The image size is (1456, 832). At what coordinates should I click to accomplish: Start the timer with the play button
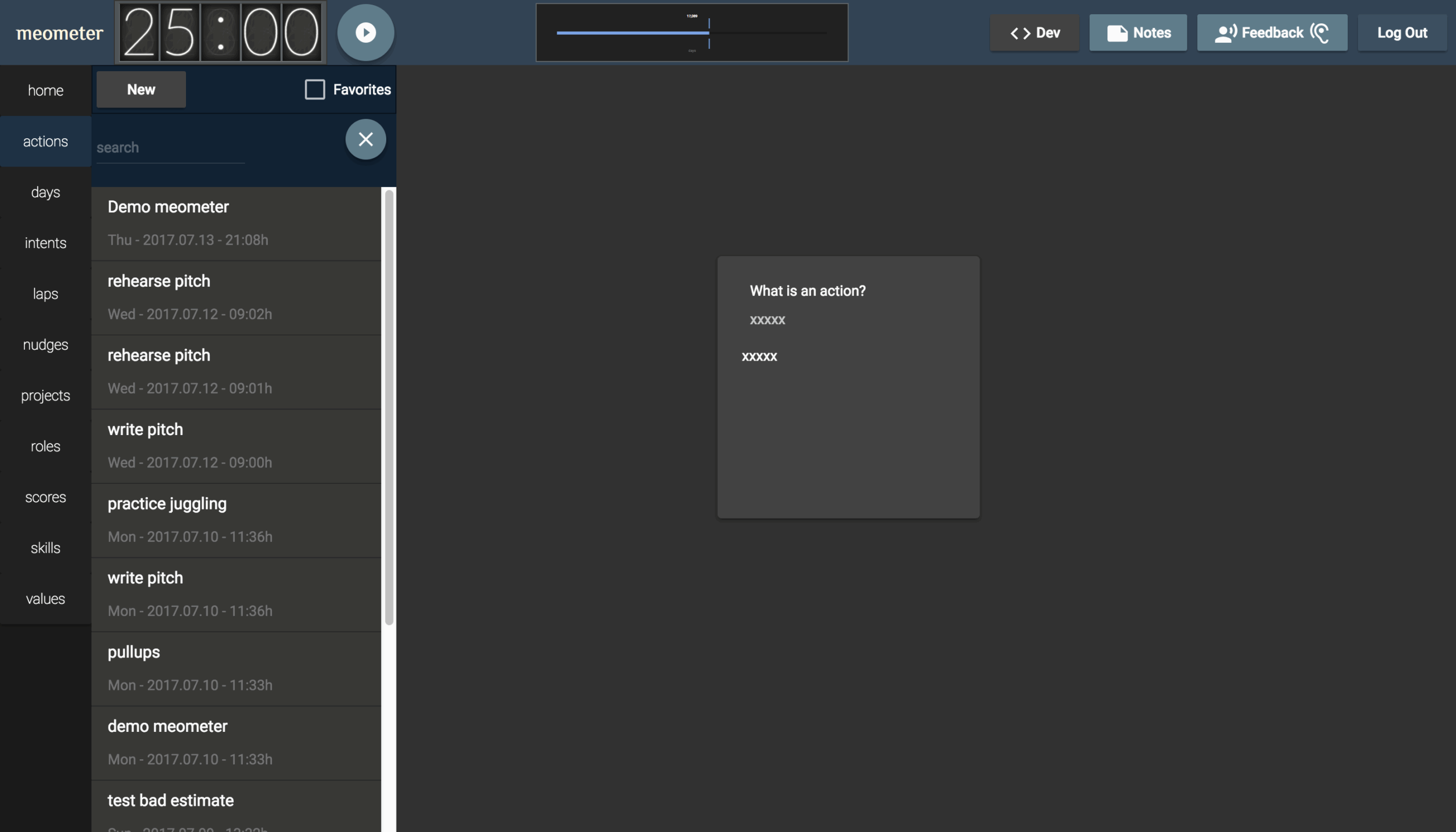365,32
